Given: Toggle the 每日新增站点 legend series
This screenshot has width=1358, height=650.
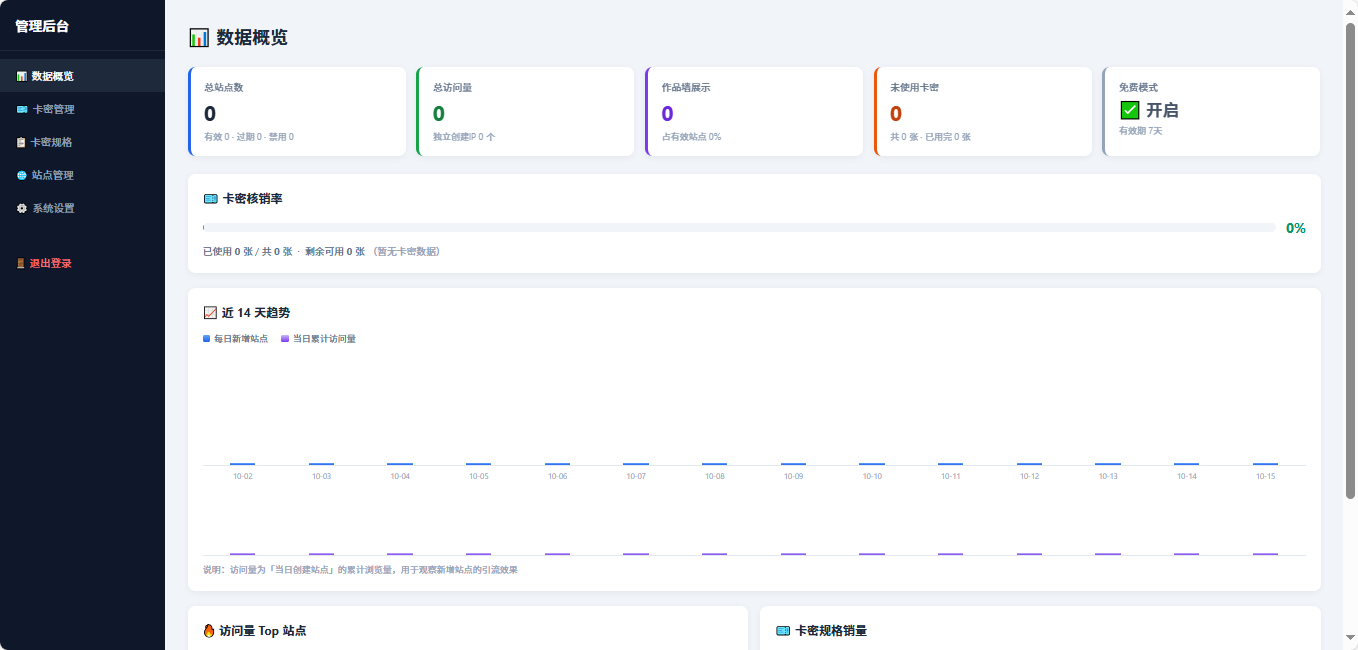Looking at the screenshot, I should click(x=235, y=339).
